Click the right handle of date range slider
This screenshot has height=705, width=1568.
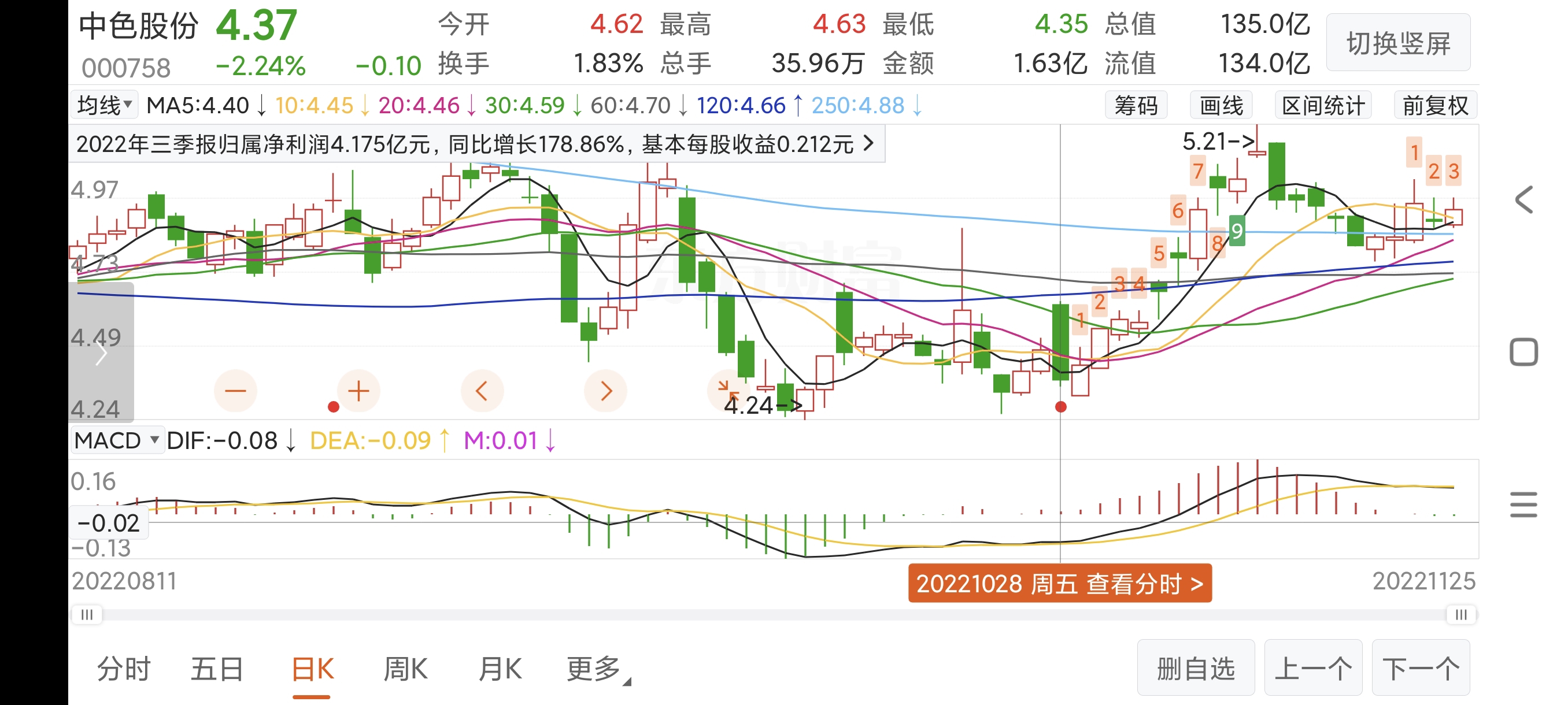coord(1460,614)
